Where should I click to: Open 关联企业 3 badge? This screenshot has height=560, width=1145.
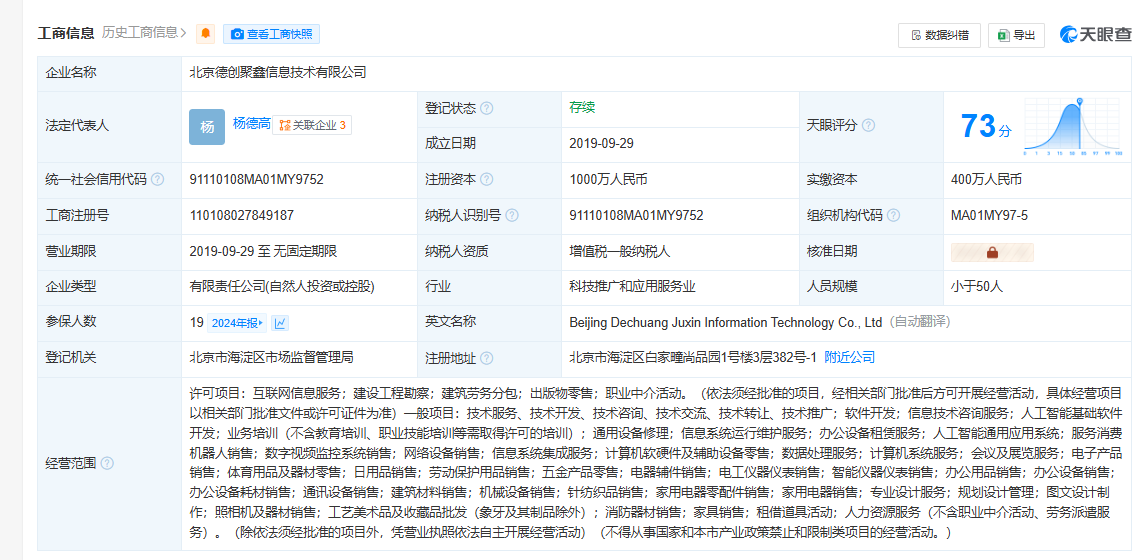tap(312, 126)
